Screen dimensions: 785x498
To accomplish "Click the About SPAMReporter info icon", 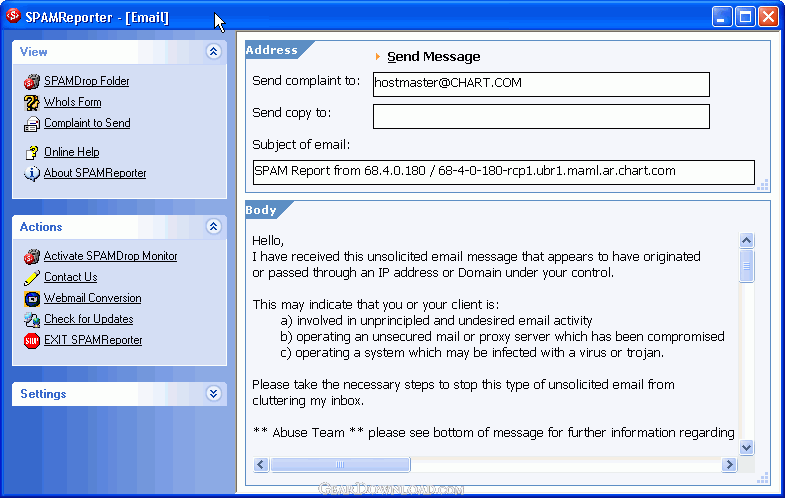I will (31, 173).
